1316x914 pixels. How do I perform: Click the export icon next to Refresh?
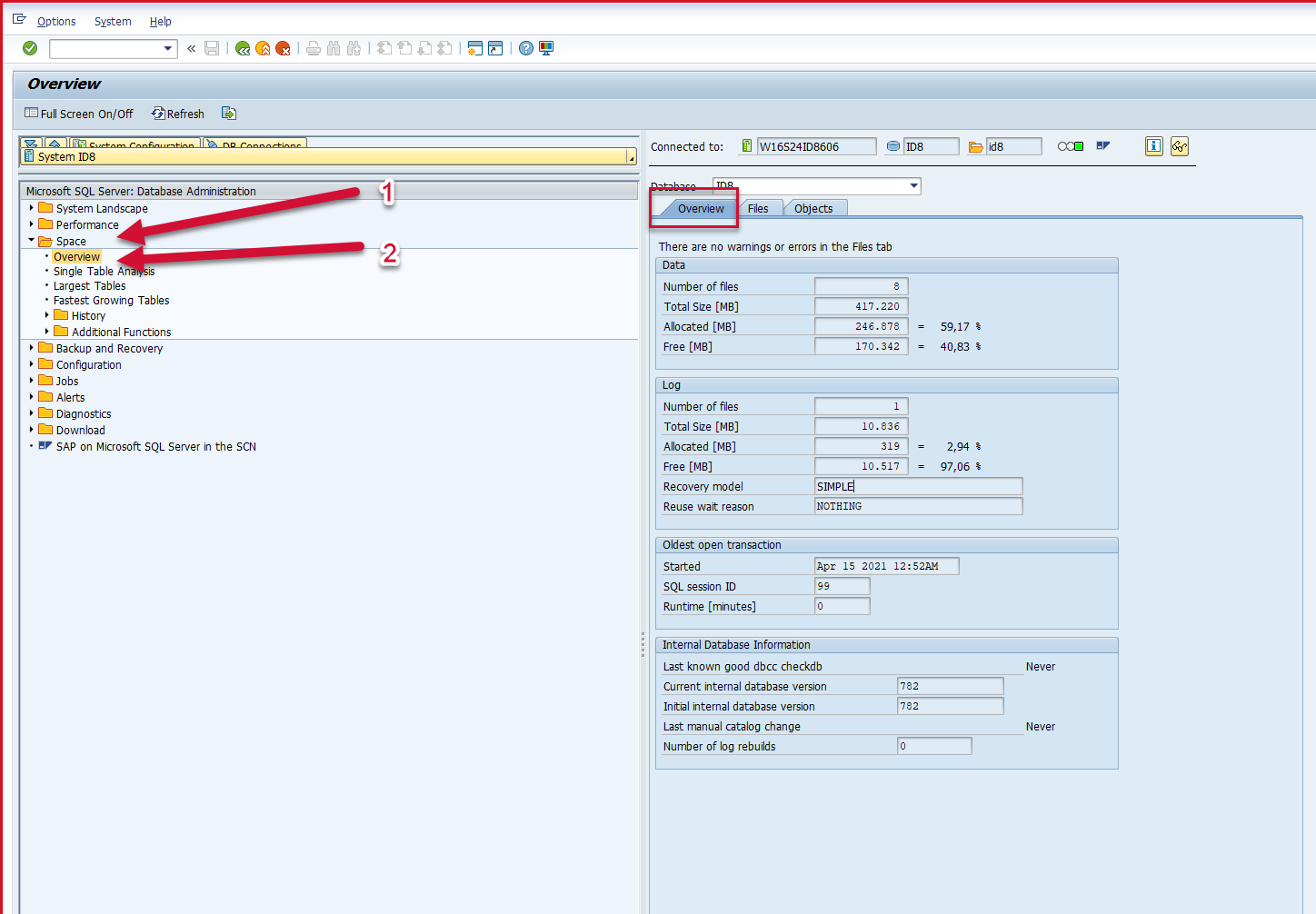(229, 114)
